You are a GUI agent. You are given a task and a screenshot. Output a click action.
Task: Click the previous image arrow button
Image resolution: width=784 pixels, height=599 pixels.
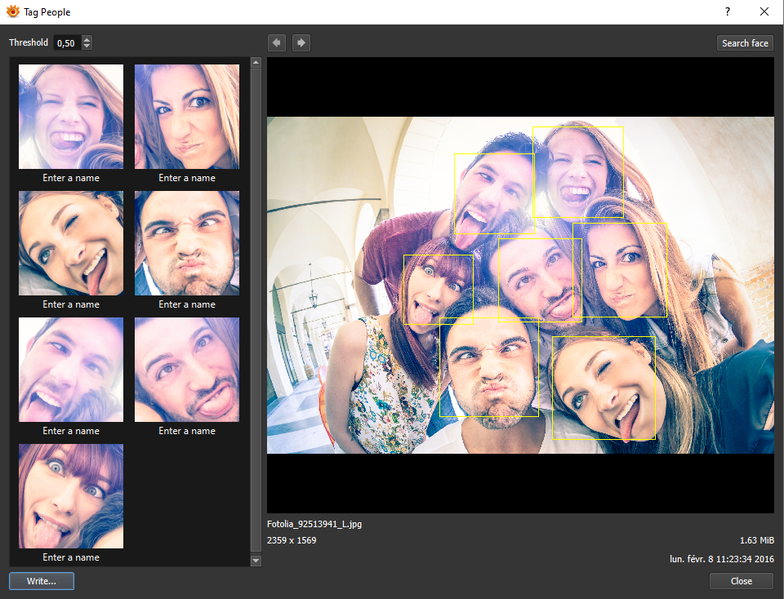tap(277, 42)
